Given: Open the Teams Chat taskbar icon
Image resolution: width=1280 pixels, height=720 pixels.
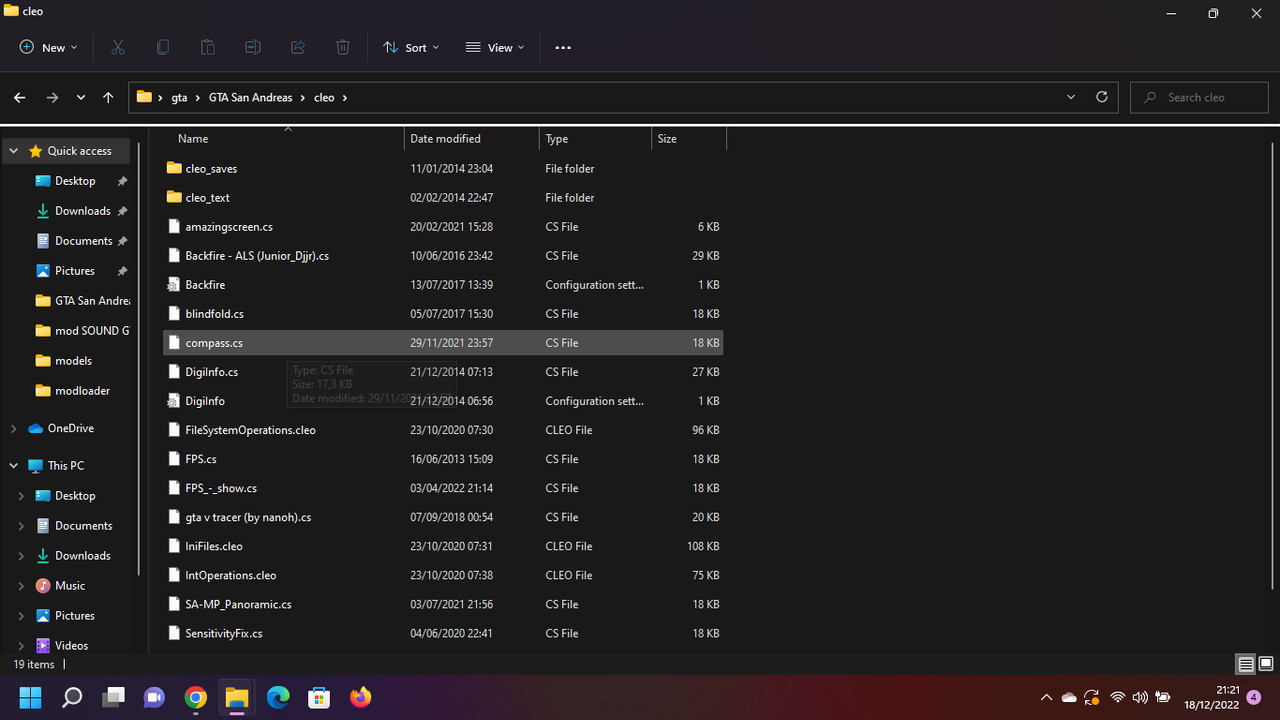Looking at the screenshot, I should pyautogui.click(x=154, y=697).
